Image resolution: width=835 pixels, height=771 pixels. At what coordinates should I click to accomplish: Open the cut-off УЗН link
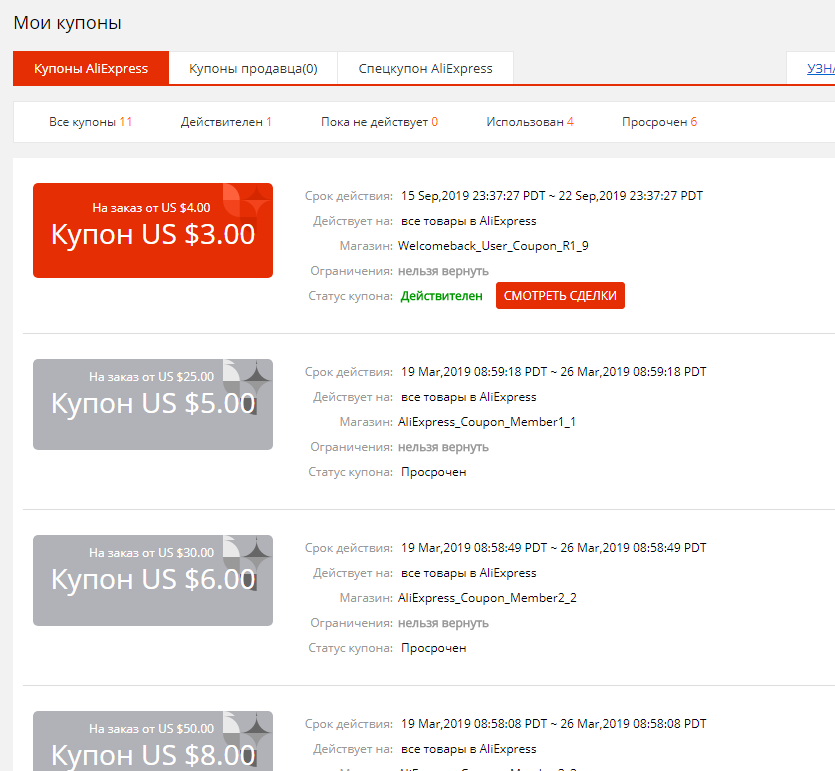tap(821, 68)
